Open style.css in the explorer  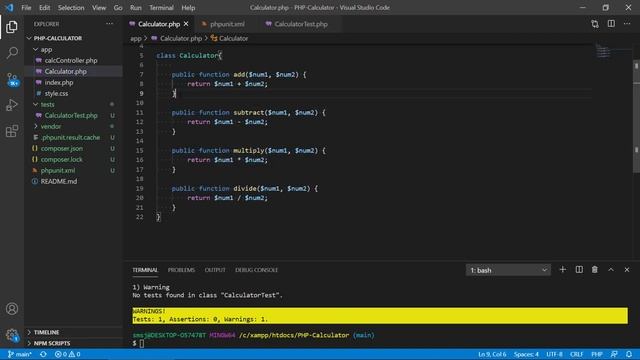pyautogui.click(x=56, y=93)
